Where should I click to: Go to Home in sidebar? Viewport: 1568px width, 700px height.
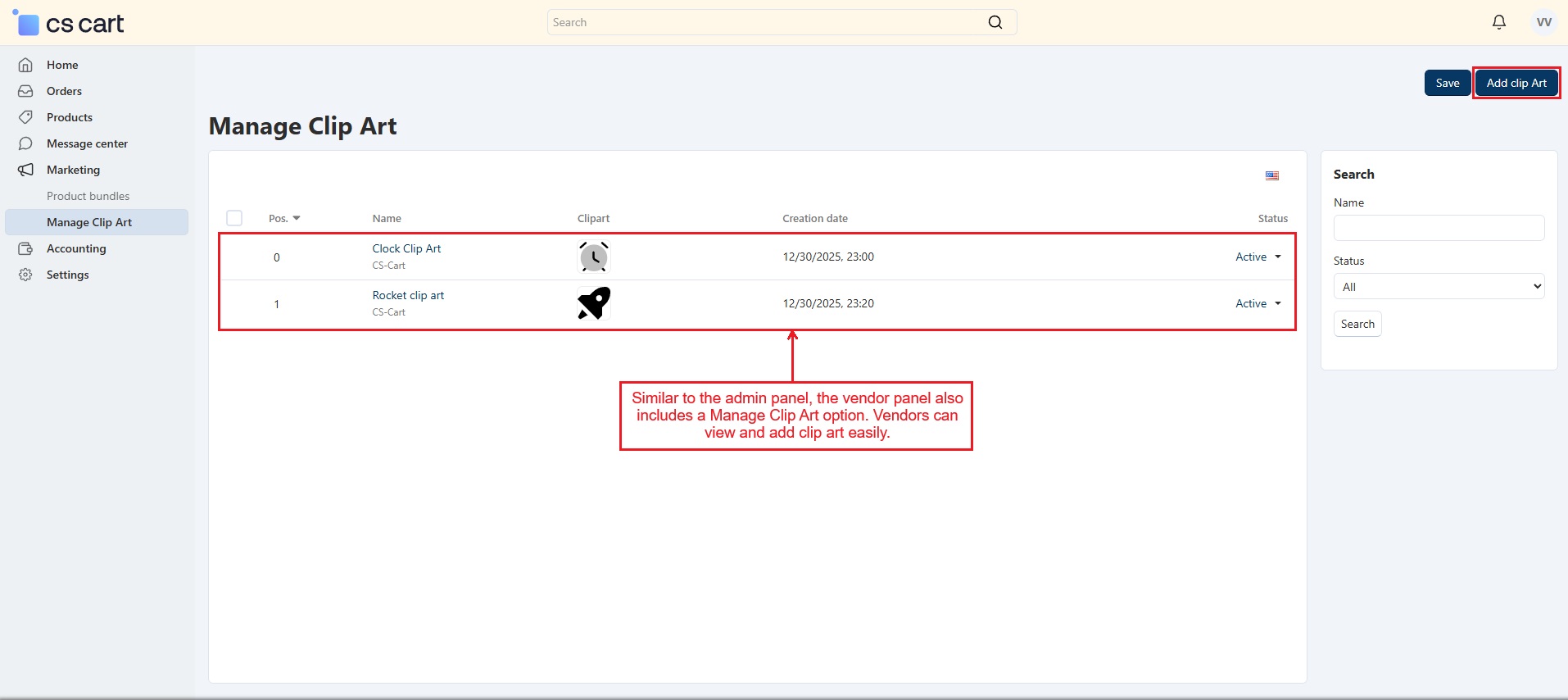click(62, 65)
